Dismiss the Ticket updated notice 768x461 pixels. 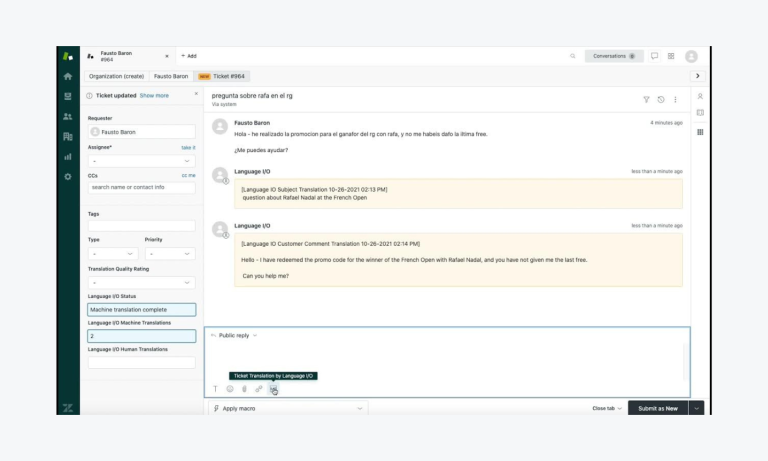(196, 94)
